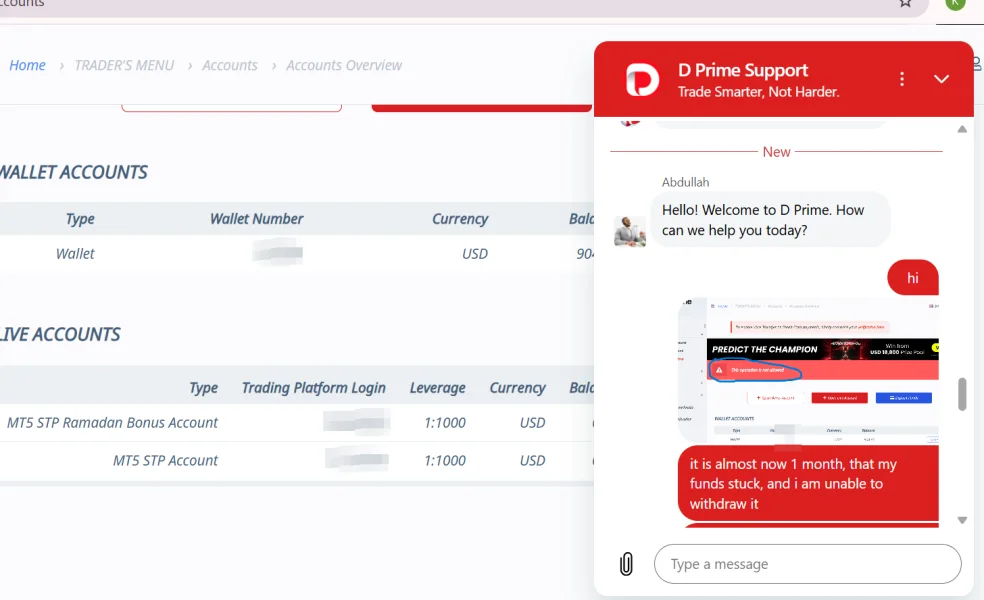Image resolution: width=984 pixels, height=600 pixels.
Task: Click Trading Platform Login column header
Action: (313, 388)
